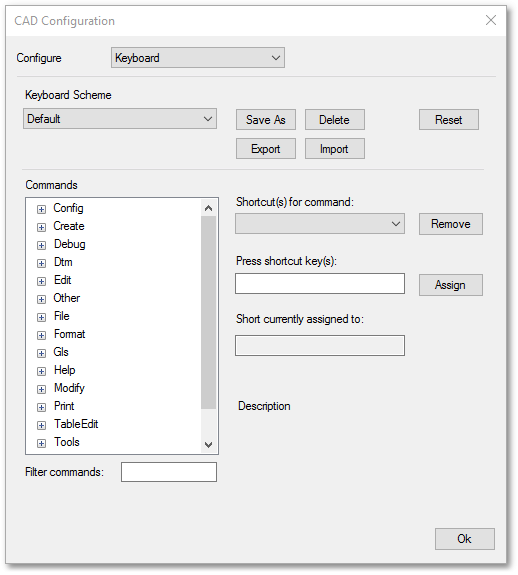Select the Debug tree item label
The height and width of the screenshot is (575, 518).
click(x=70, y=244)
